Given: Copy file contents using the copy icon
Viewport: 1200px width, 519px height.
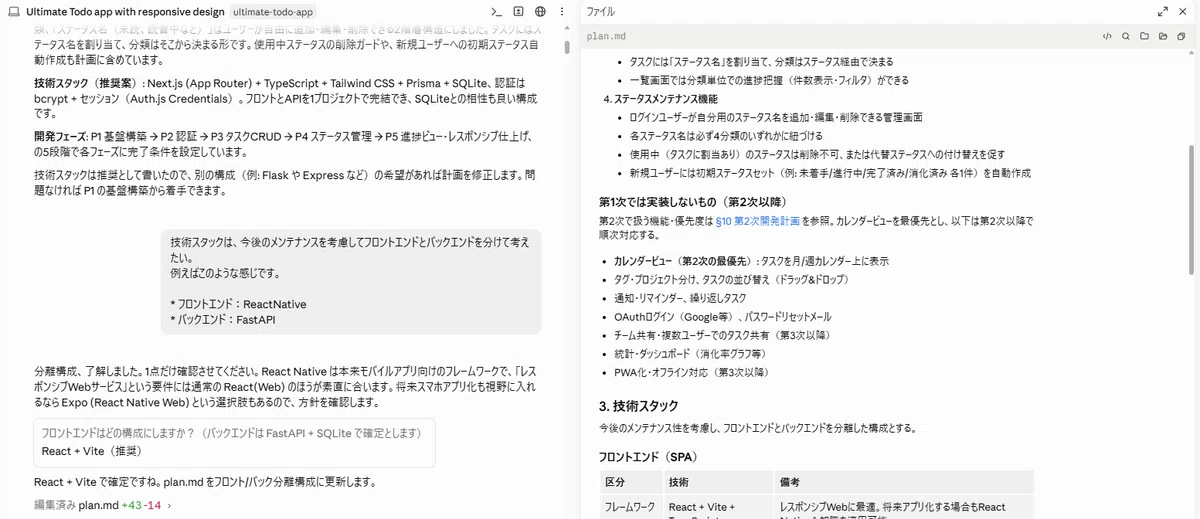Looking at the screenshot, I should coord(1182,36).
